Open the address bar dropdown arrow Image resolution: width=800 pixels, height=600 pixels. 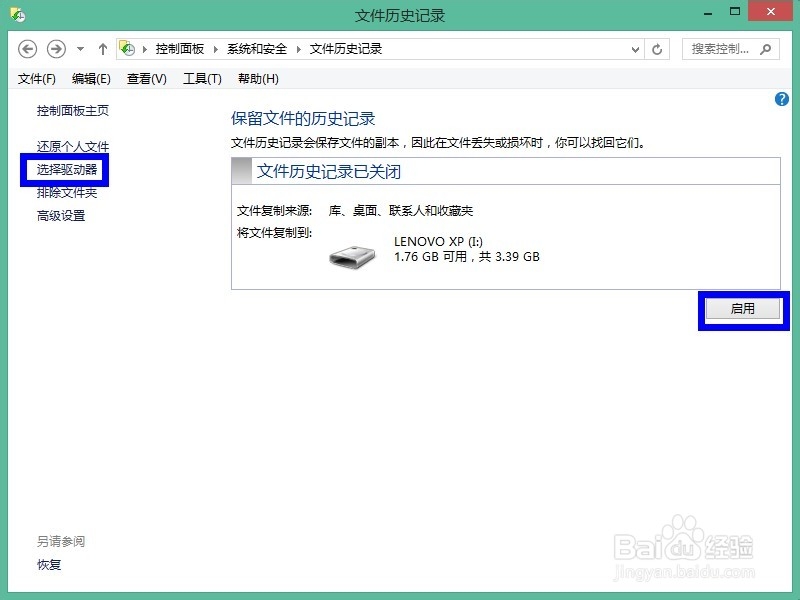point(634,48)
